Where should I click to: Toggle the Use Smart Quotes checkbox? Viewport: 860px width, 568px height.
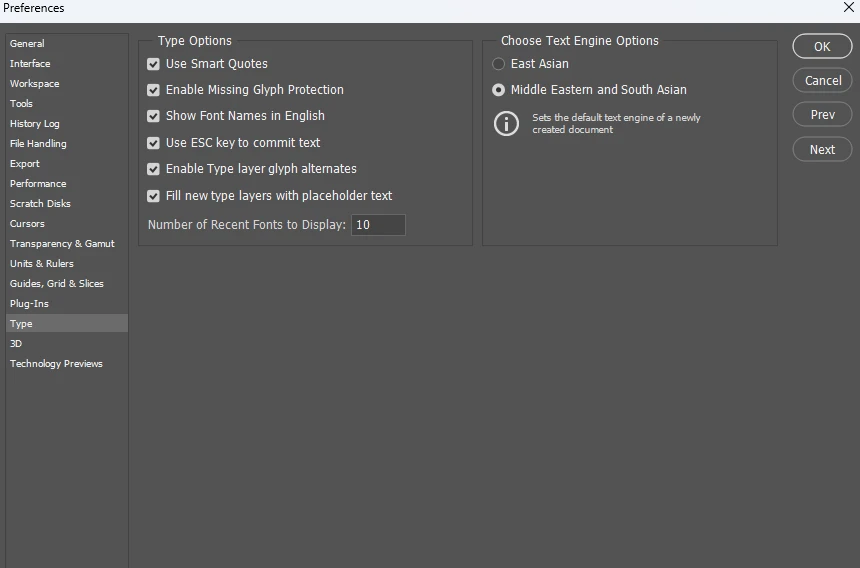[153, 64]
